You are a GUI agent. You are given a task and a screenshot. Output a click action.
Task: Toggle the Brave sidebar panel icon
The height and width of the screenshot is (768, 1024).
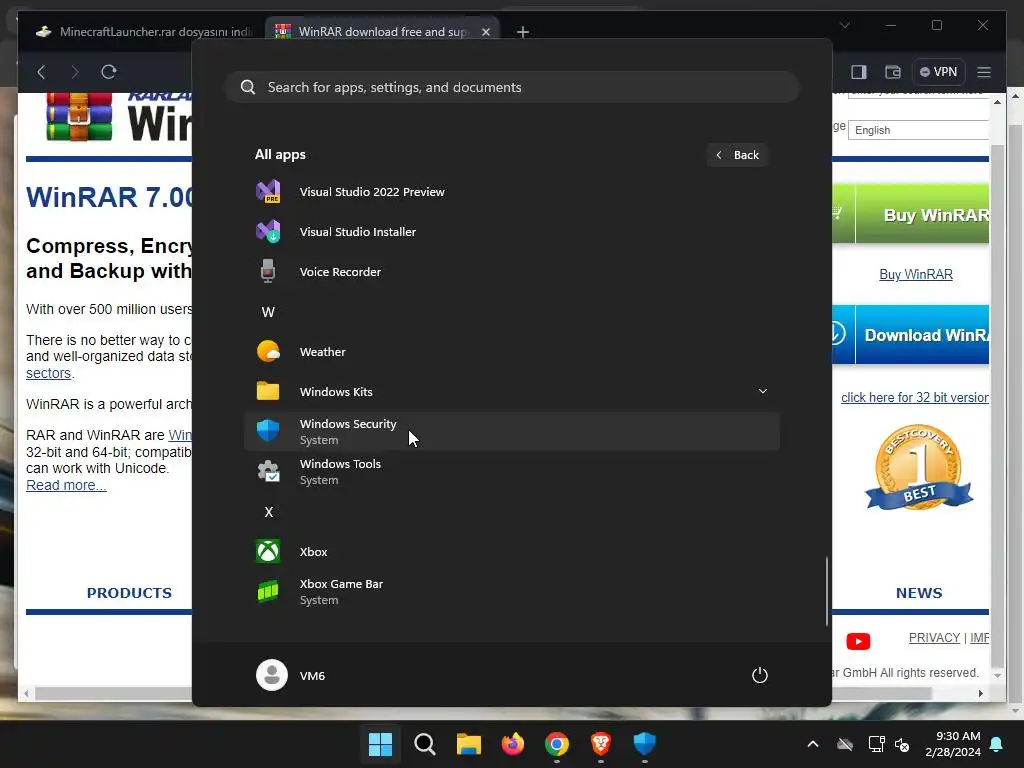859,72
